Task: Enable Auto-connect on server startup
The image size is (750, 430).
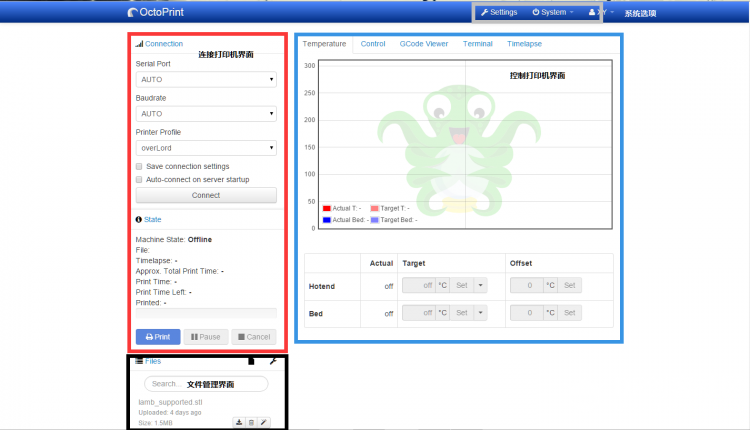Action: coord(139,179)
